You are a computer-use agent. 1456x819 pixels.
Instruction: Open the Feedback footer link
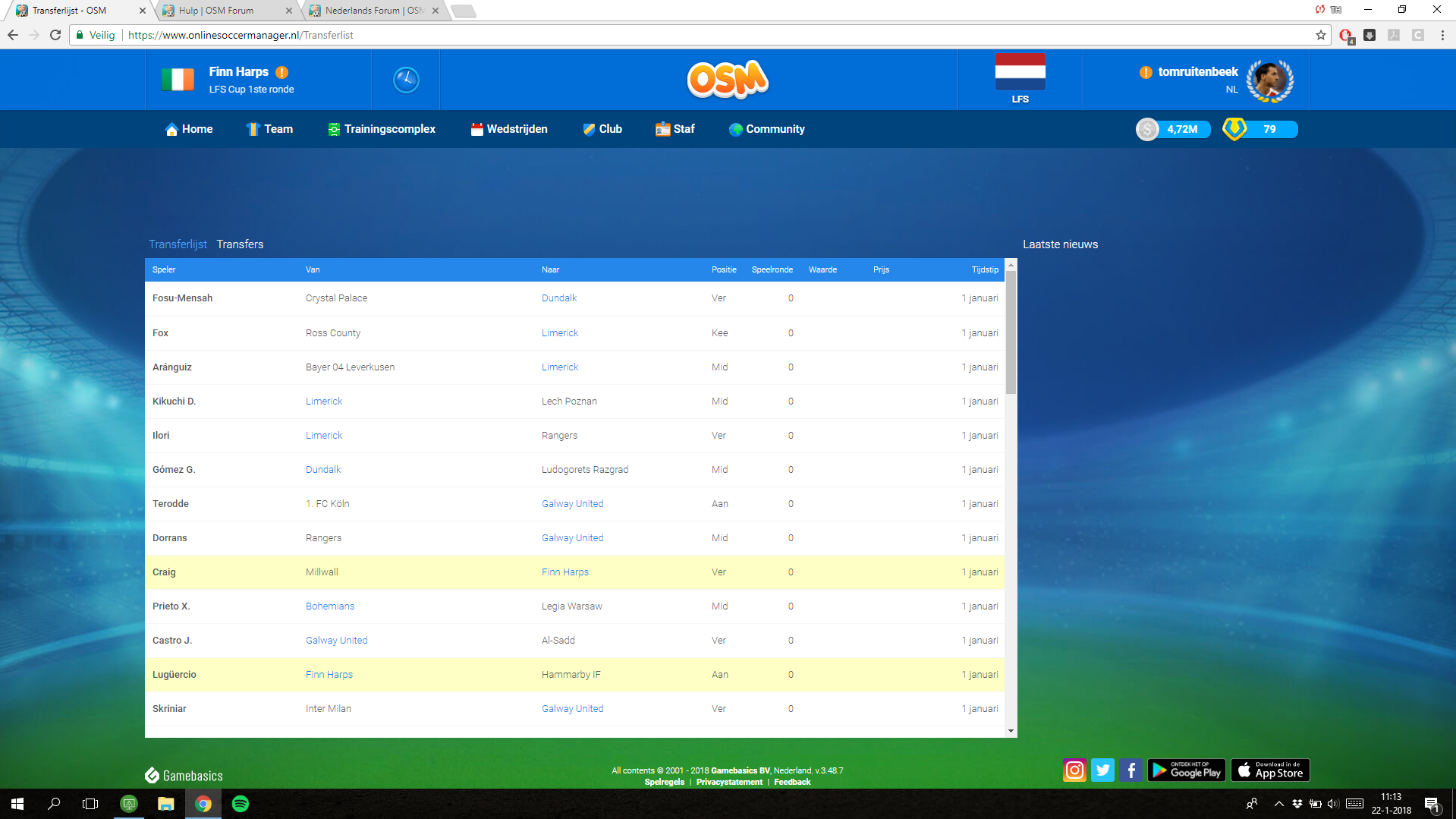pos(792,782)
